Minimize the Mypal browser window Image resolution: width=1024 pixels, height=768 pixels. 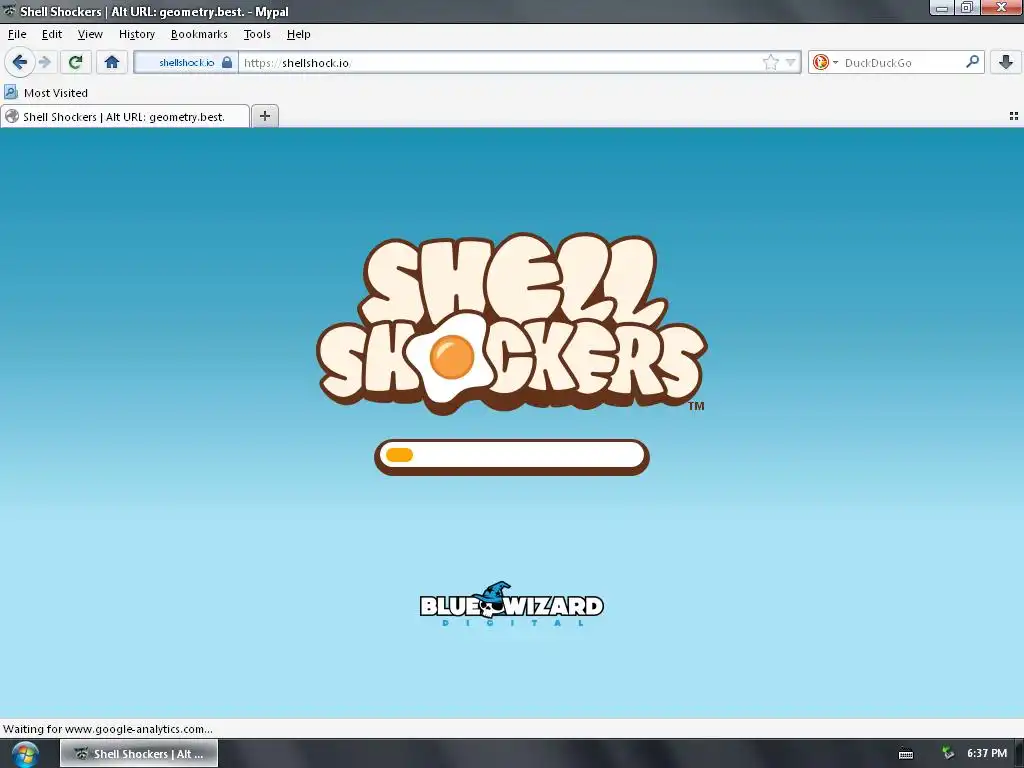pos(942,8)
